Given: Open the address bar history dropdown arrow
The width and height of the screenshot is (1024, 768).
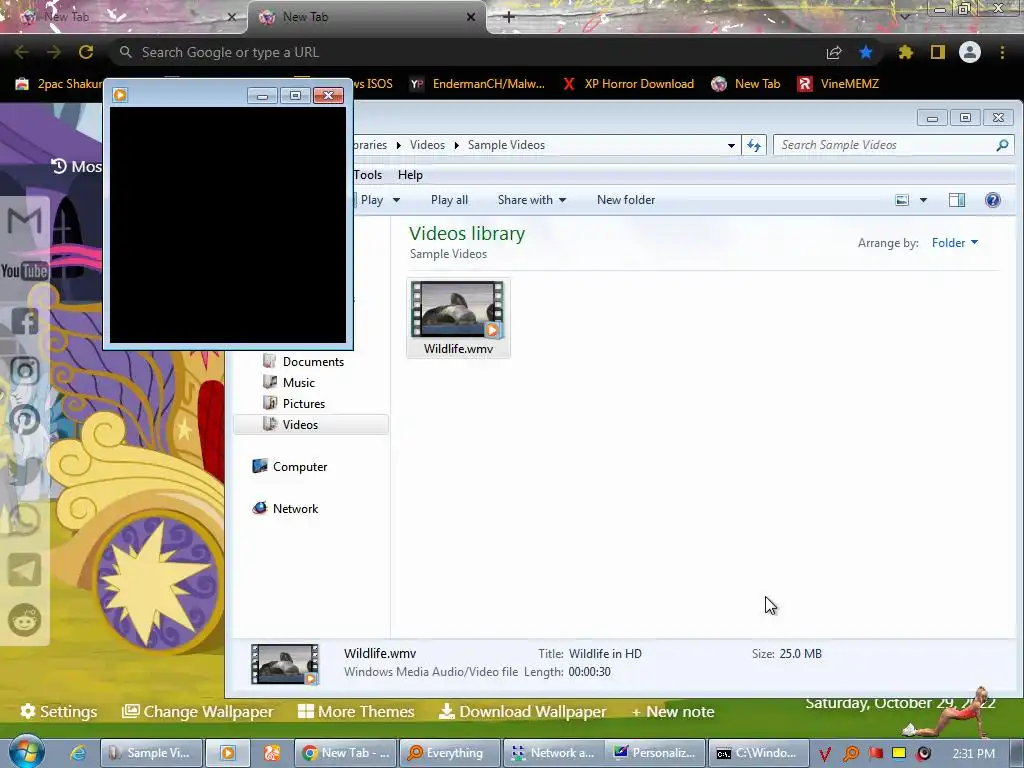Looking at the screenshot, I should click(x=731, y=146).
